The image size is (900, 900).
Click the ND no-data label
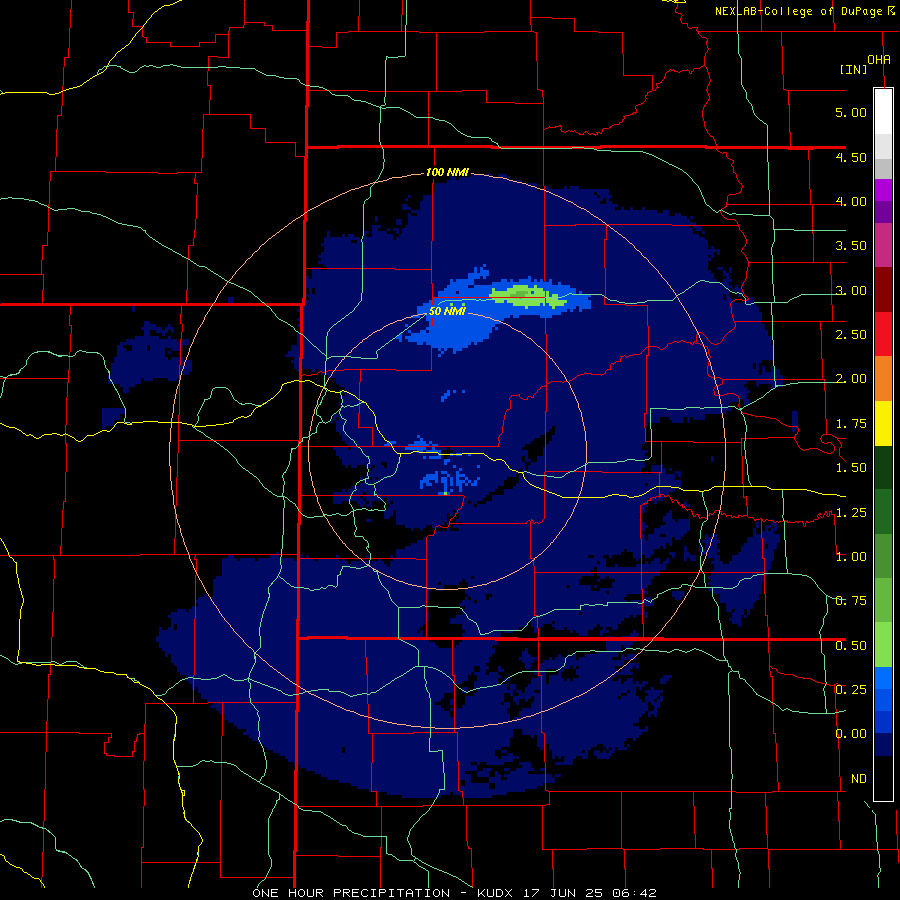859,779
